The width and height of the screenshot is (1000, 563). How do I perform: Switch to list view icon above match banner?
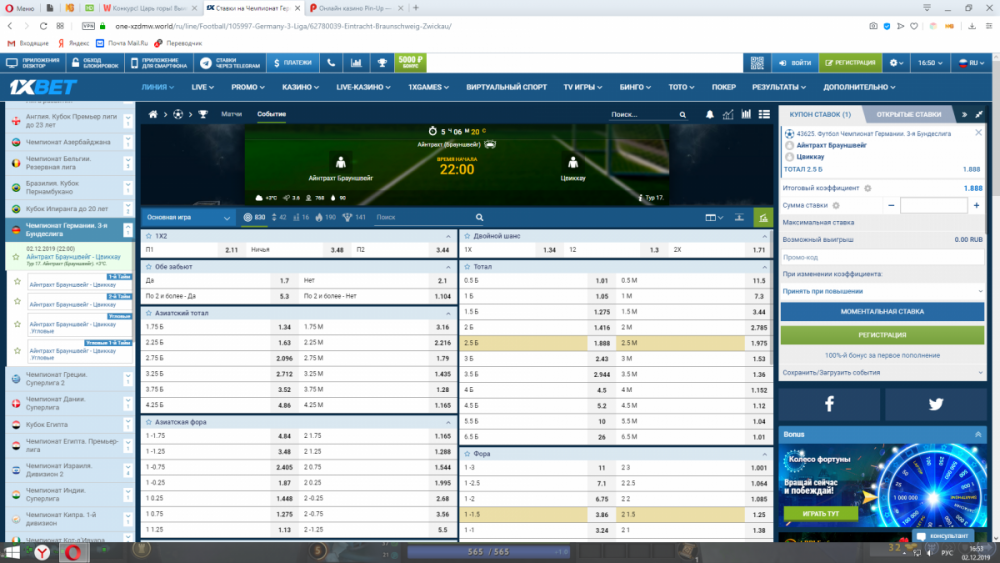coord(768,114)
